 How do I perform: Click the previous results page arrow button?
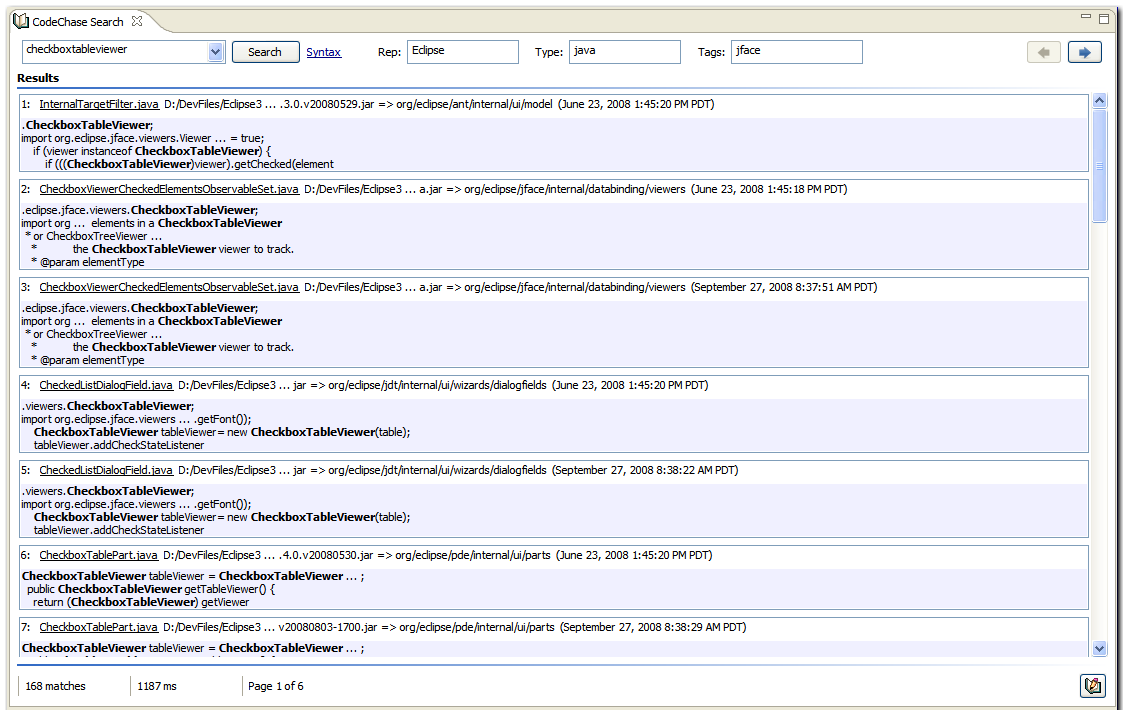[1044, 52]
